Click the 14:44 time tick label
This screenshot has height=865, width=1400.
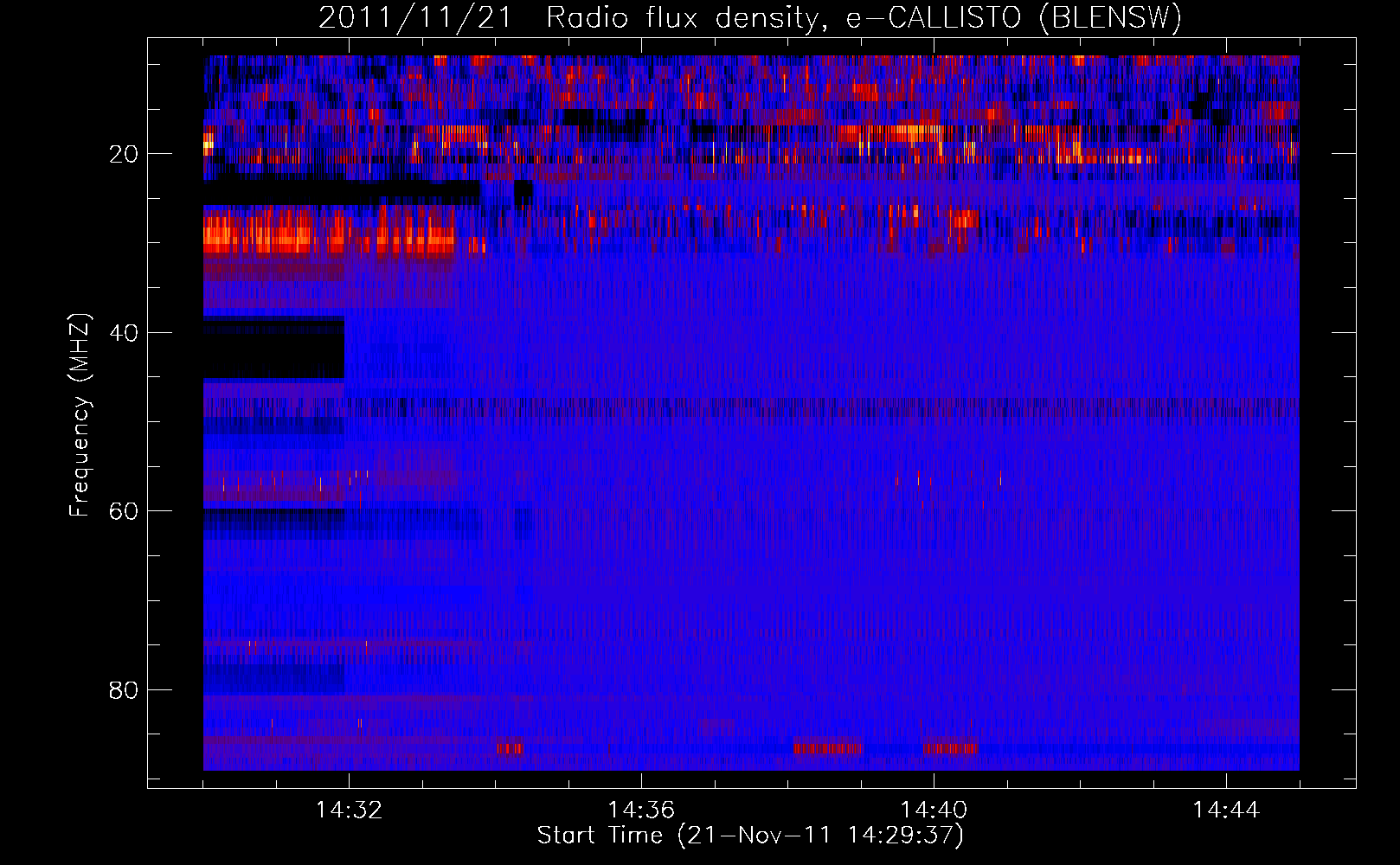coord(1226,811)
